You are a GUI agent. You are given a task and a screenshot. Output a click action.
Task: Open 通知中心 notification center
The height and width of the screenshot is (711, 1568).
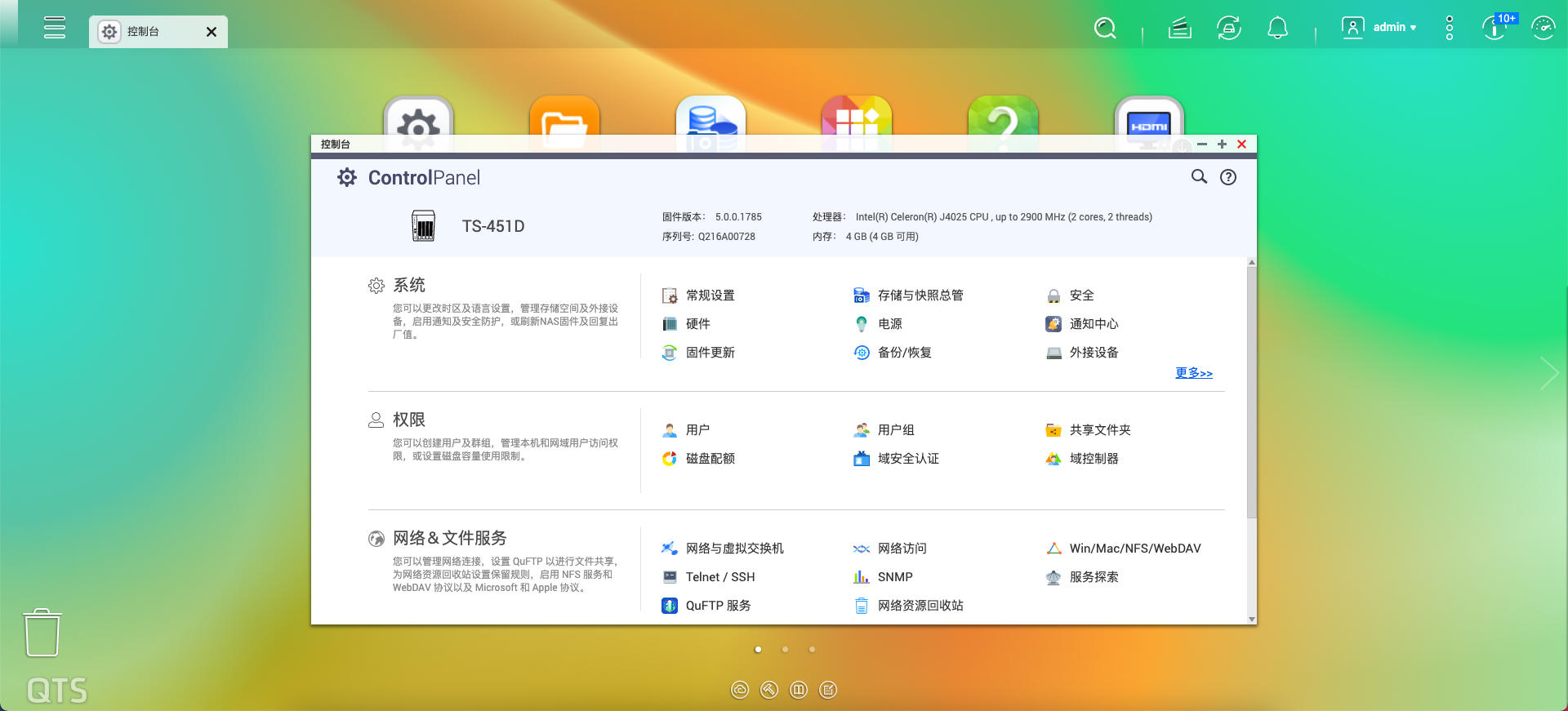click(x=1082, y=324)
